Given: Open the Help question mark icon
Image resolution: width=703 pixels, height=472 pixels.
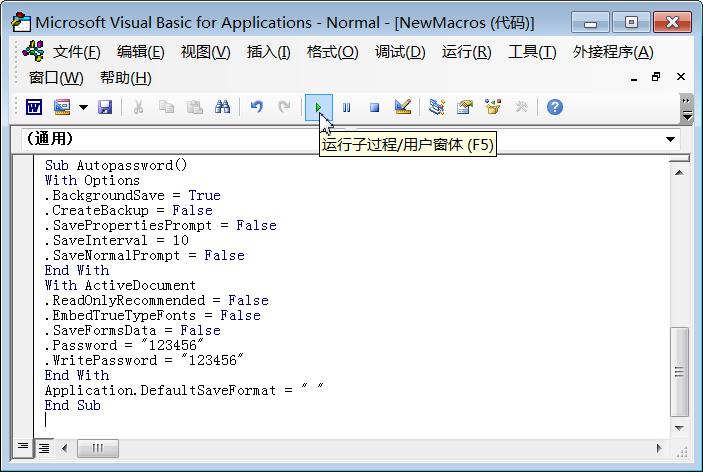Looking at the screenshot, I should pos(554,107).
